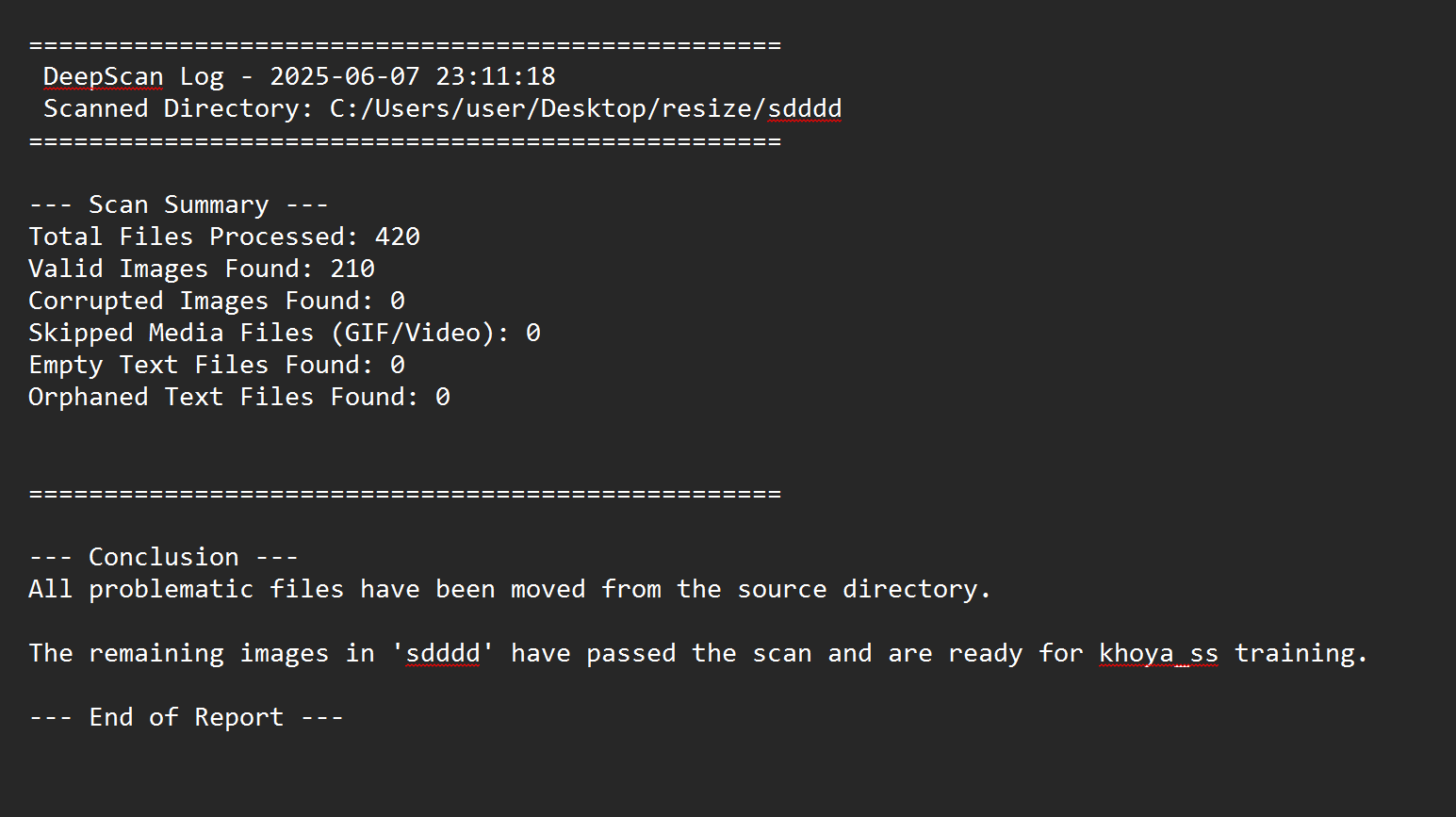The height and width of the screenshot is (817, 1456).
Task: Click the quoted 'sdddd' in the last paragraph
Action: pyautogui.click(x=442, y=653)
